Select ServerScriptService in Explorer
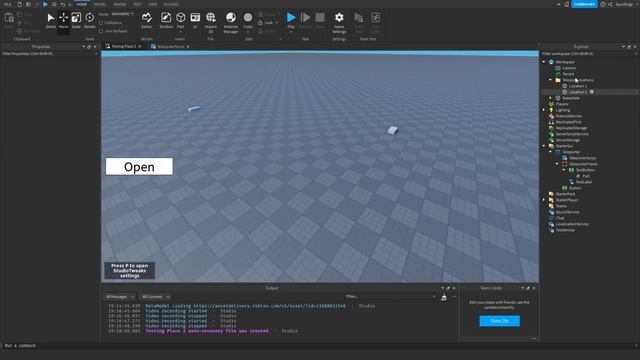 point(572,134)
